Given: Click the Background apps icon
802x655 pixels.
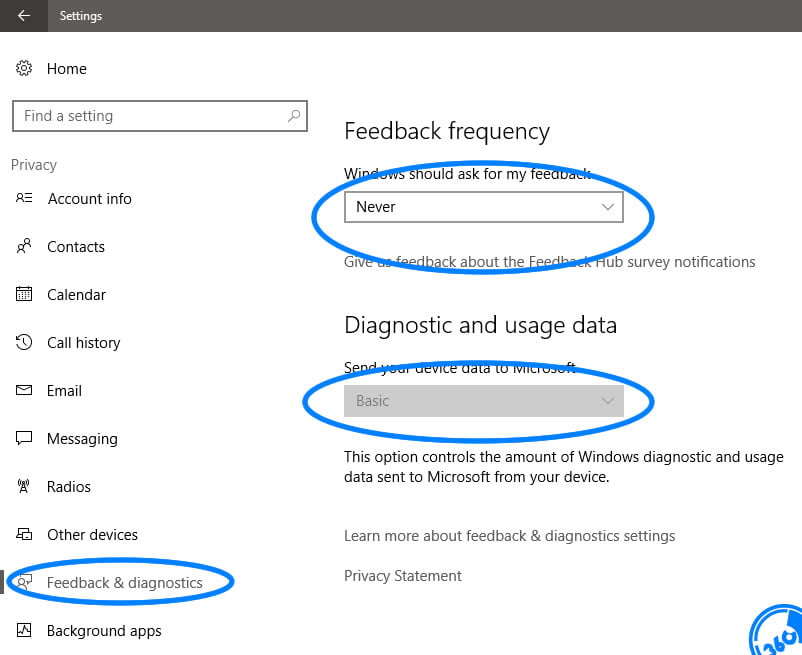Looking at the screenshot, I should click(24, 630).
